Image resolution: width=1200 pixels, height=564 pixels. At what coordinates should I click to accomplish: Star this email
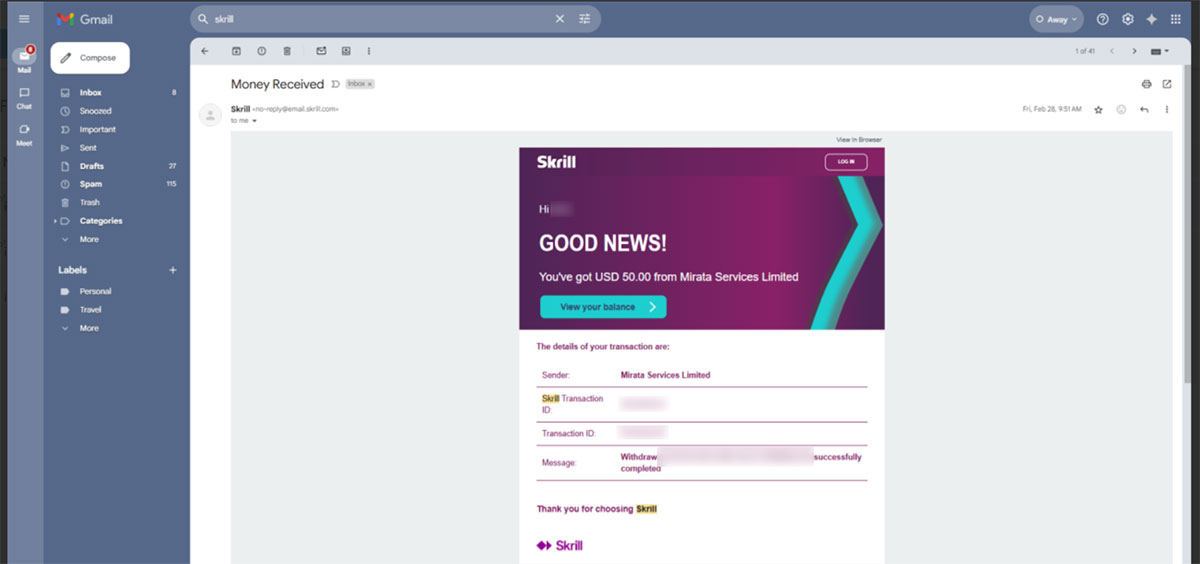(x=1098, y=109)
